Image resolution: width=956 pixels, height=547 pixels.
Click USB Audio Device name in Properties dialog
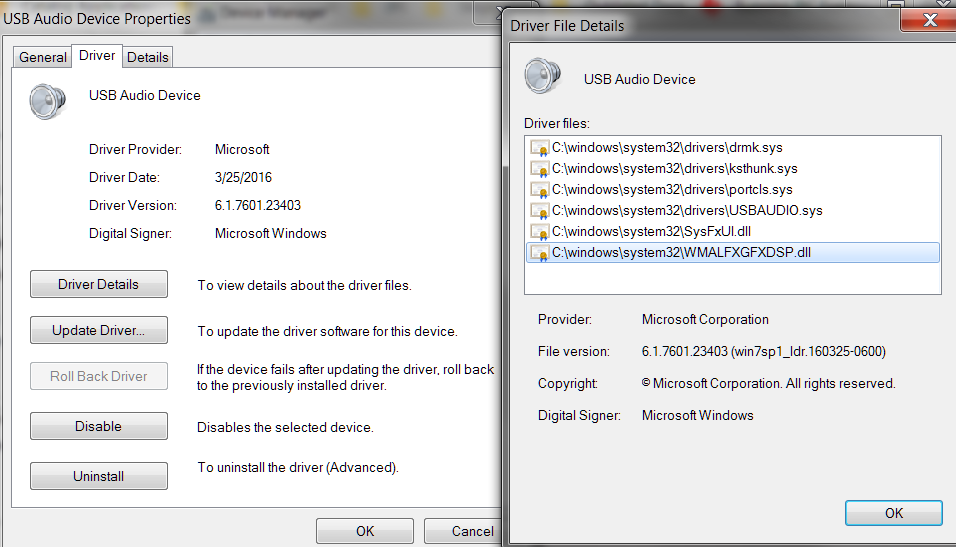tap(144, 95)
